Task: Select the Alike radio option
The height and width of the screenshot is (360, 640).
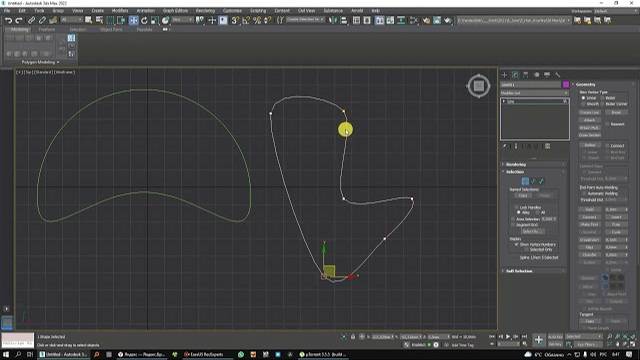Action: point(519,212)
